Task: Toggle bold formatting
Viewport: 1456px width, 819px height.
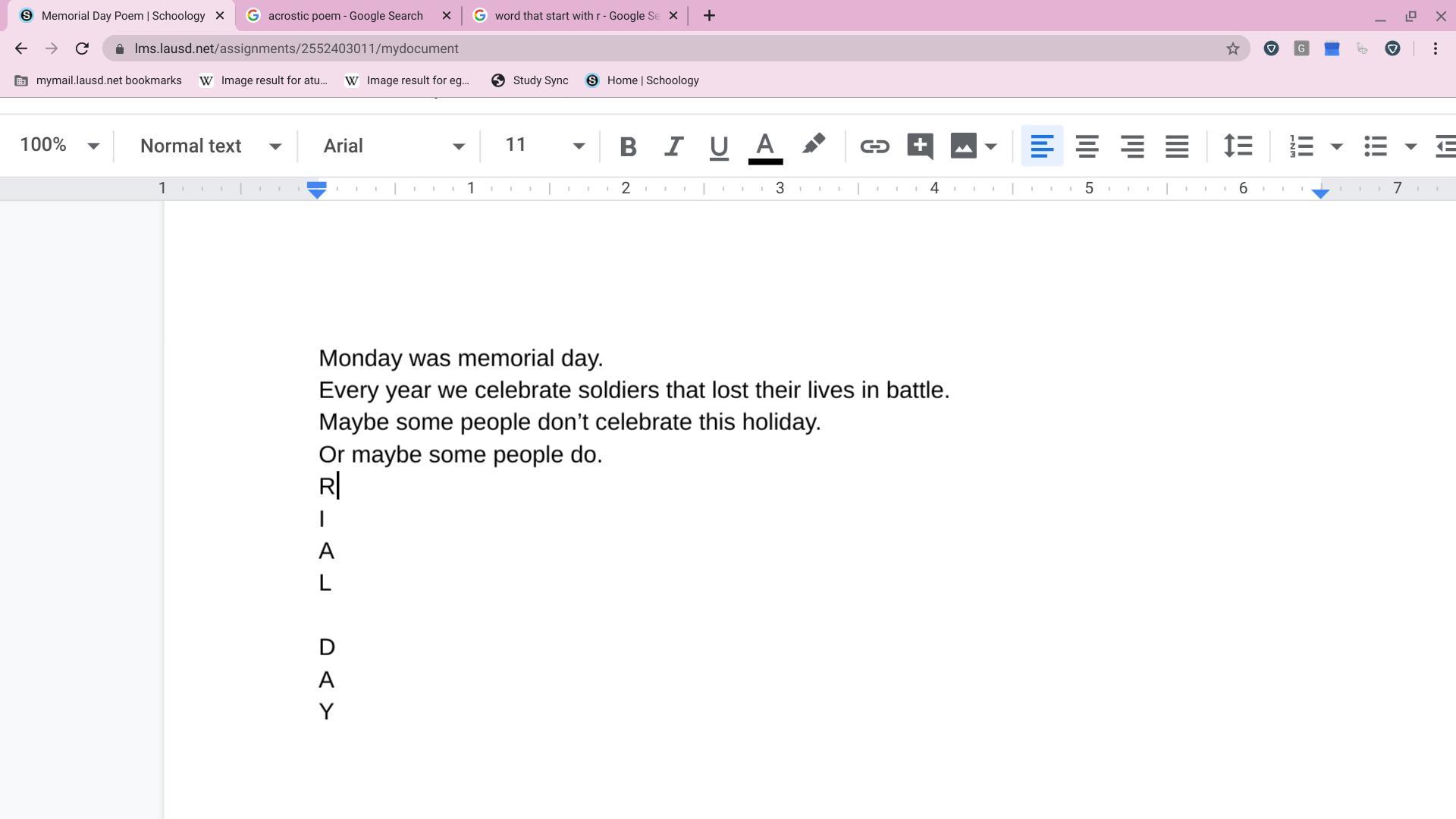Action: click(x=627, y=146)
